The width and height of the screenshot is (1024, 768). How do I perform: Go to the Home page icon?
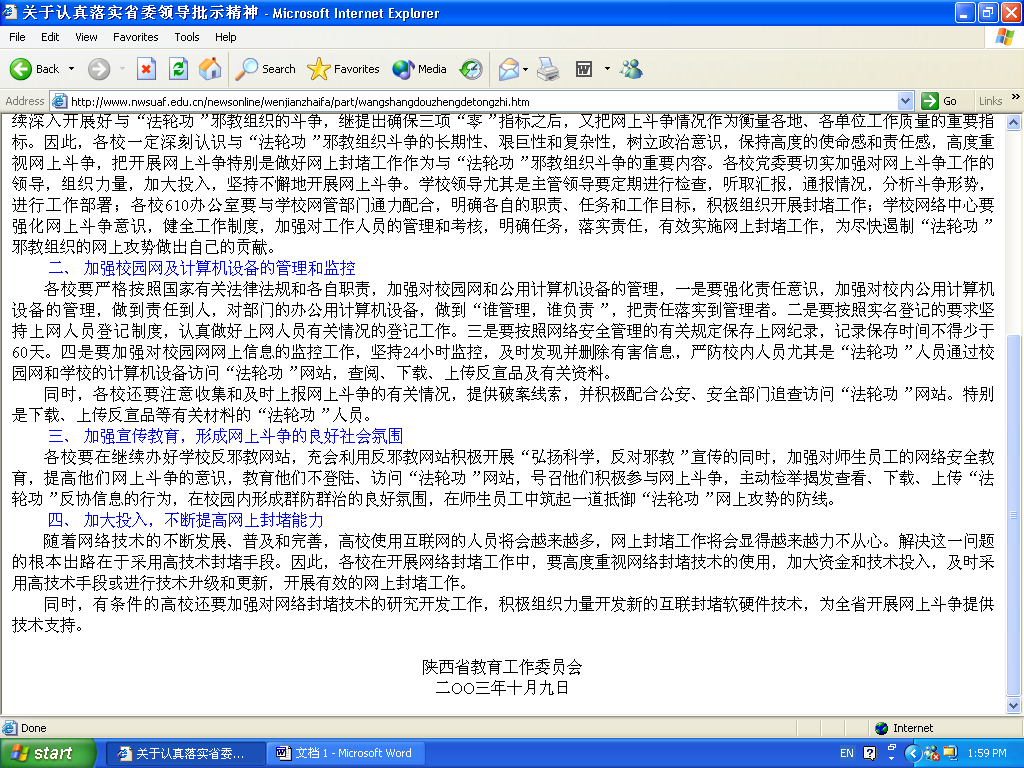(210, 69)
